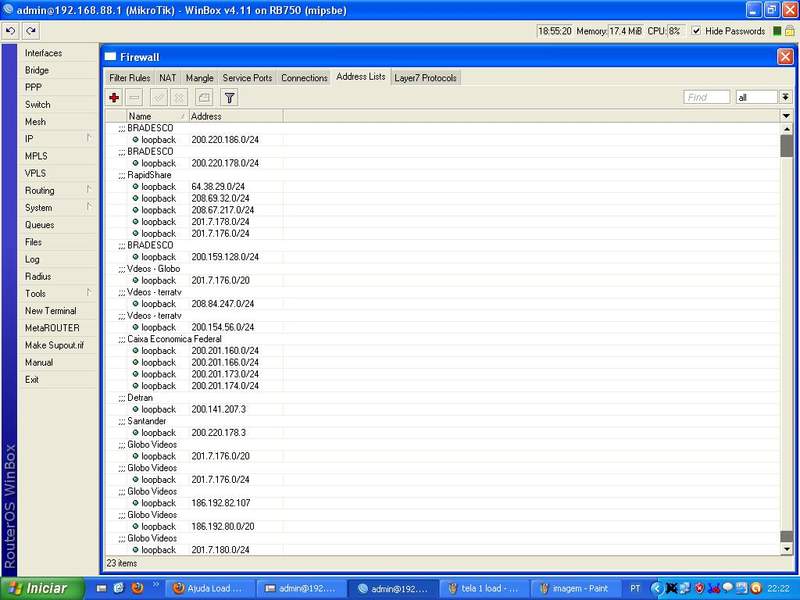Switch to the NAT tab
This screenshot has width=800, height=600.
point(167,78)
